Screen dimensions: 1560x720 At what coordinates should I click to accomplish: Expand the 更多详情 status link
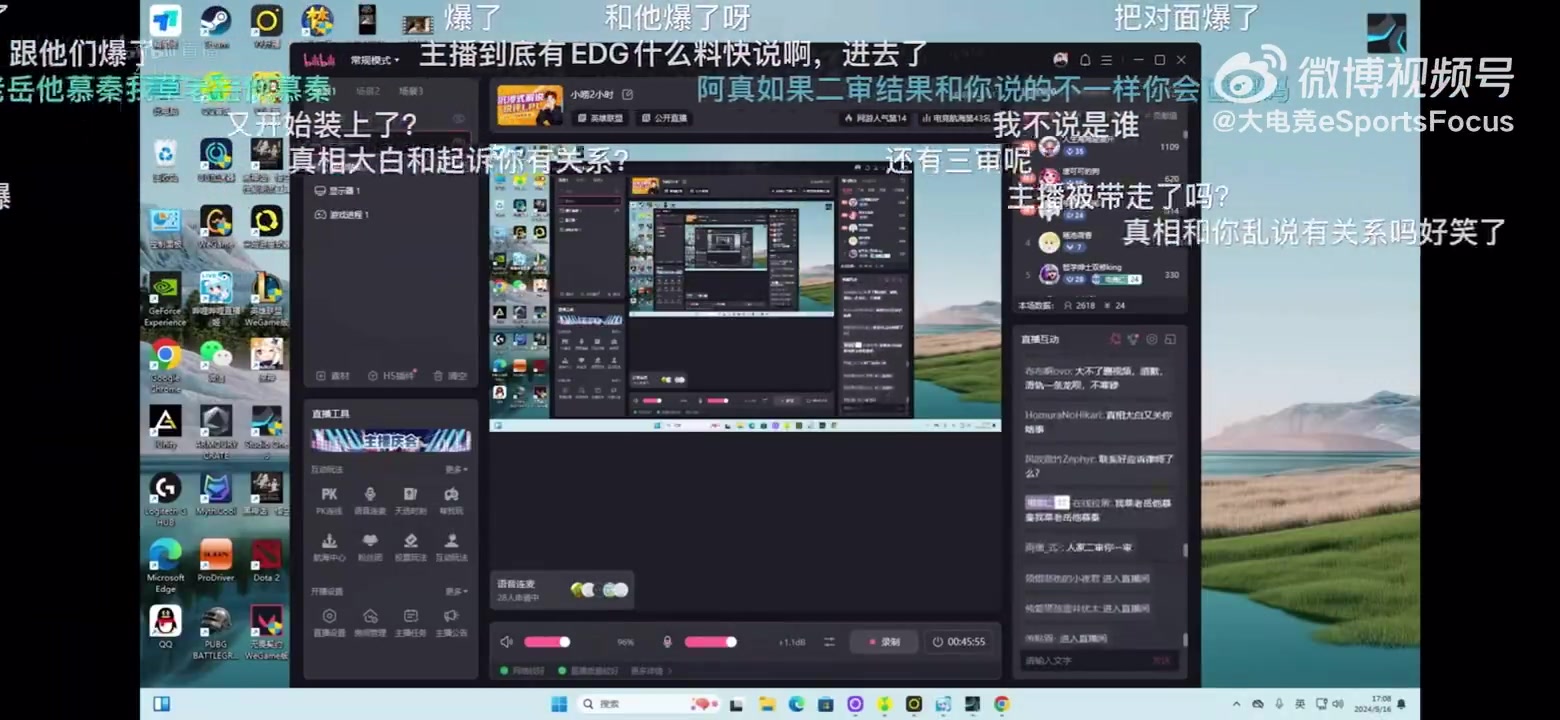click(651, 671)
